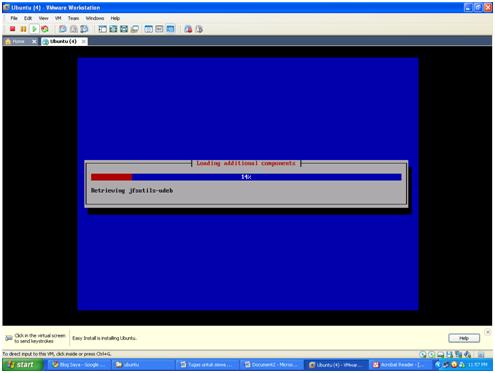The height and width of the screenshot is (373, 495).
Task: Select the Ubuntu (4) tab
Action: [63, 41]
